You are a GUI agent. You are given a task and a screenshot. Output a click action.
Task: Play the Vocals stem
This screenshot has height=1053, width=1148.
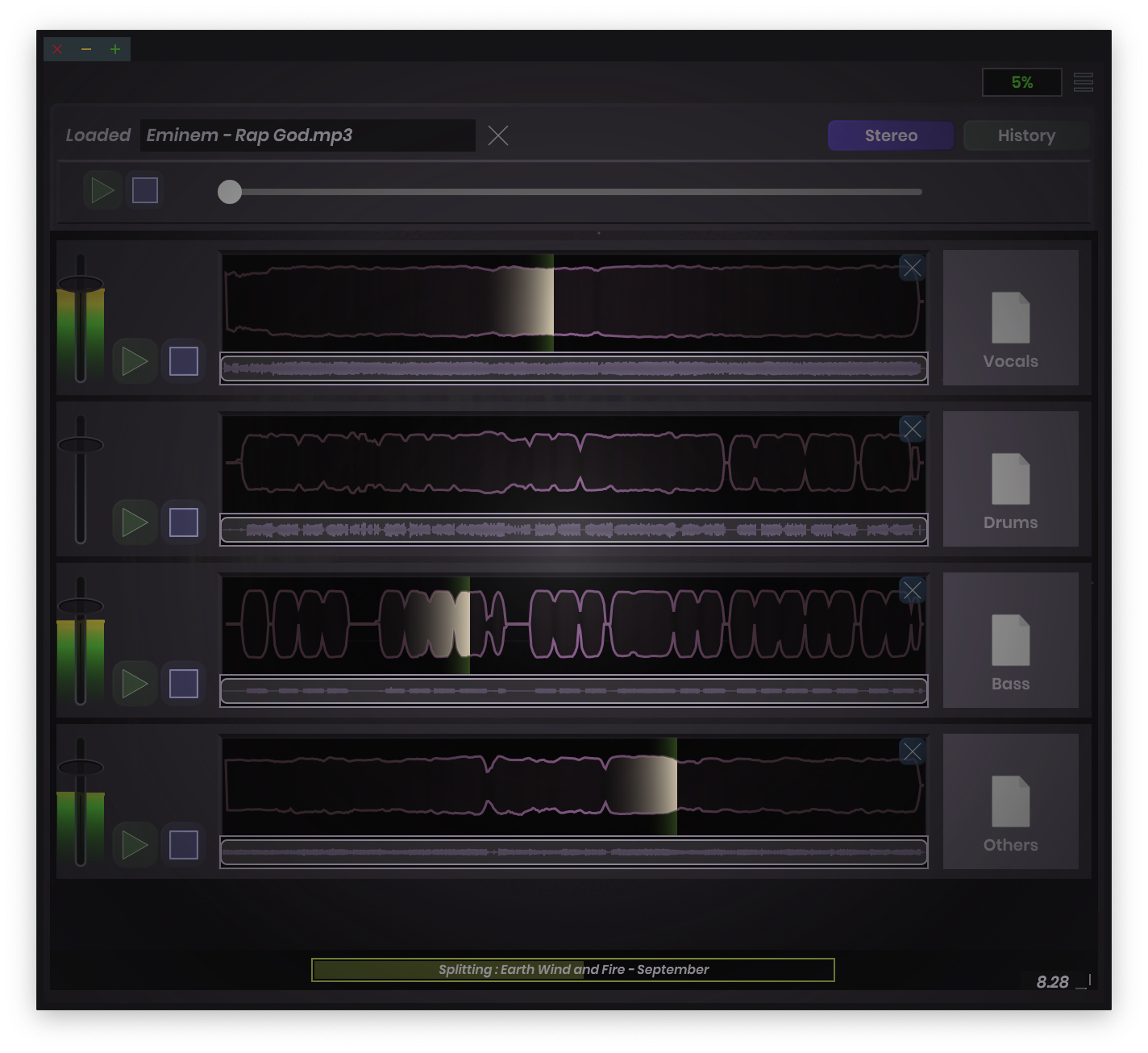click(135, 361)
